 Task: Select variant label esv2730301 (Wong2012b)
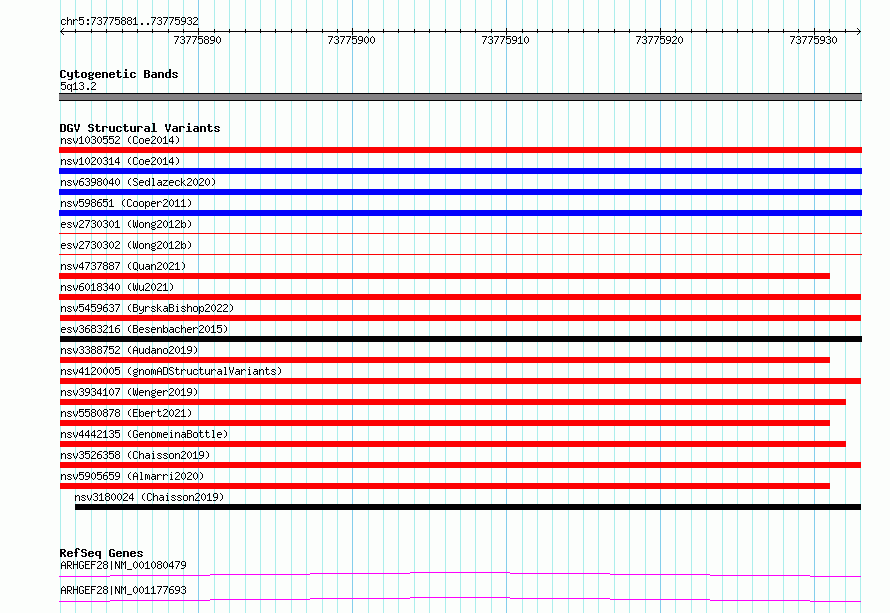126,224
